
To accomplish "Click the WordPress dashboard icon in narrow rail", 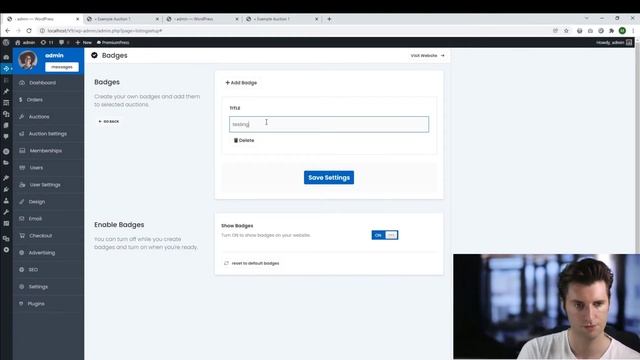I will tap(6, 57).
